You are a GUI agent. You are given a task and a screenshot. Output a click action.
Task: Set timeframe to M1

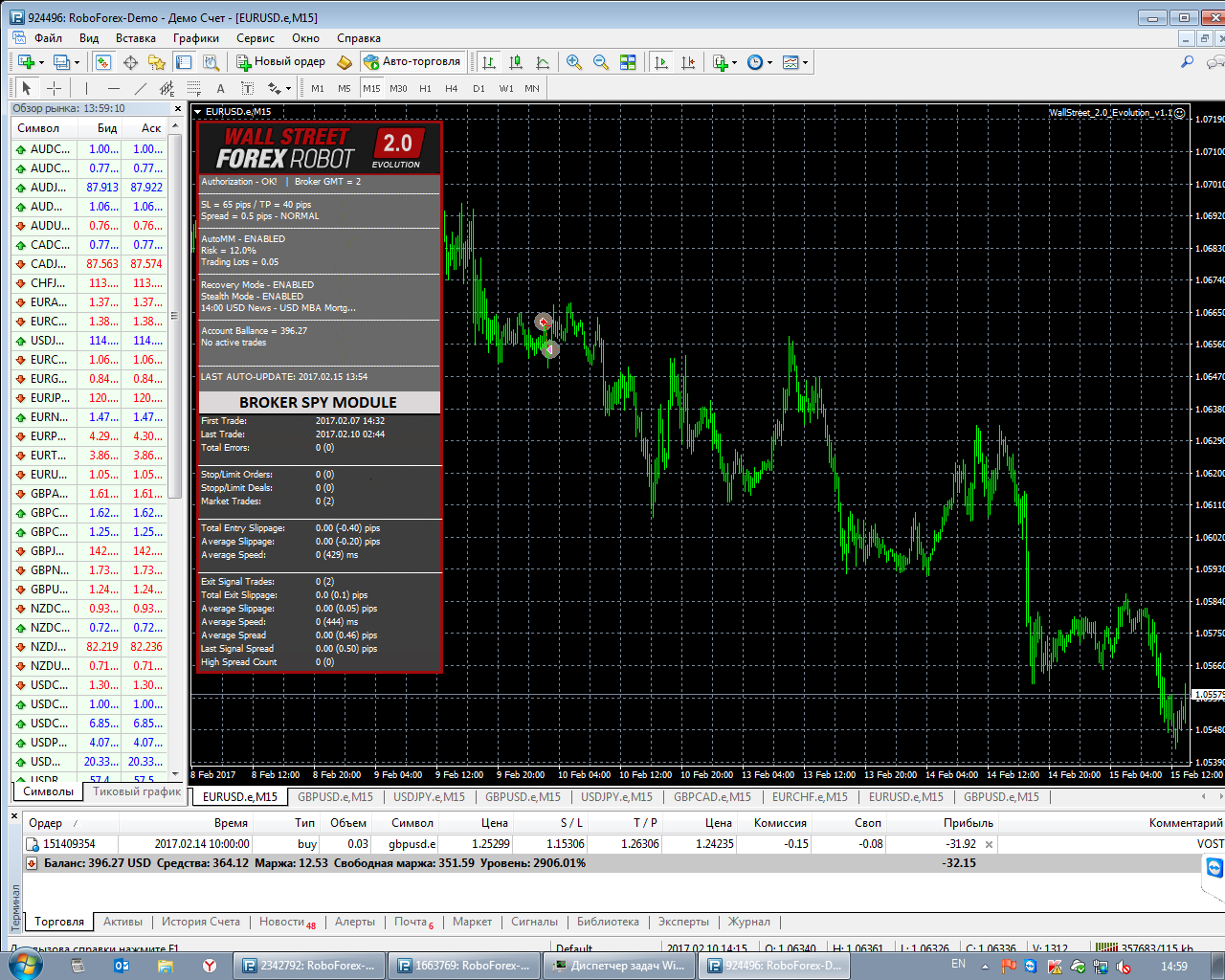point(318,88)
